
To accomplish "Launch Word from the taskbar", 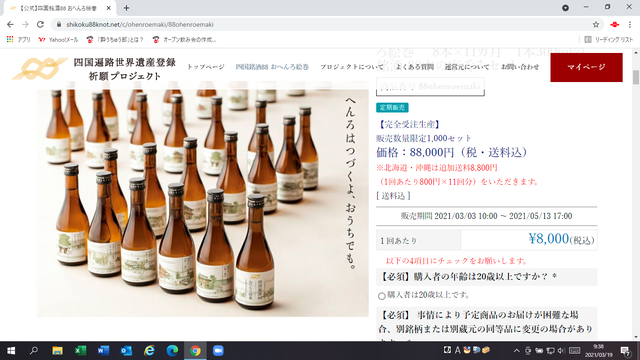I will 103,351.
